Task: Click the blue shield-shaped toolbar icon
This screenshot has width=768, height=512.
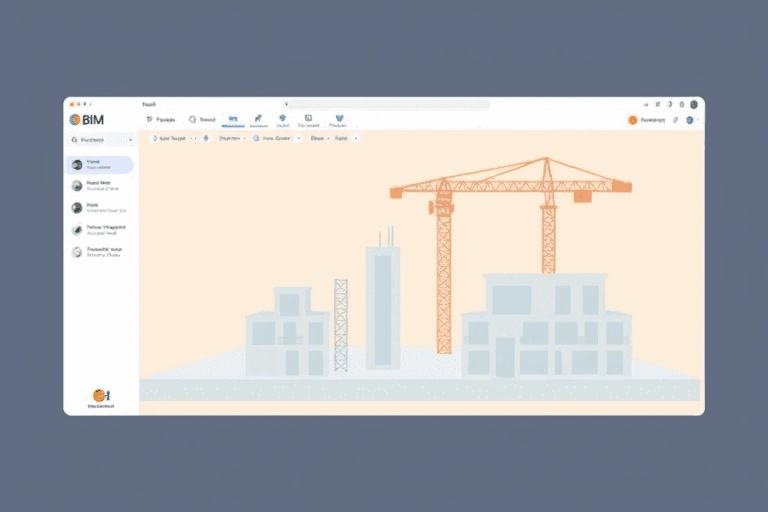Action: point(283,120)
